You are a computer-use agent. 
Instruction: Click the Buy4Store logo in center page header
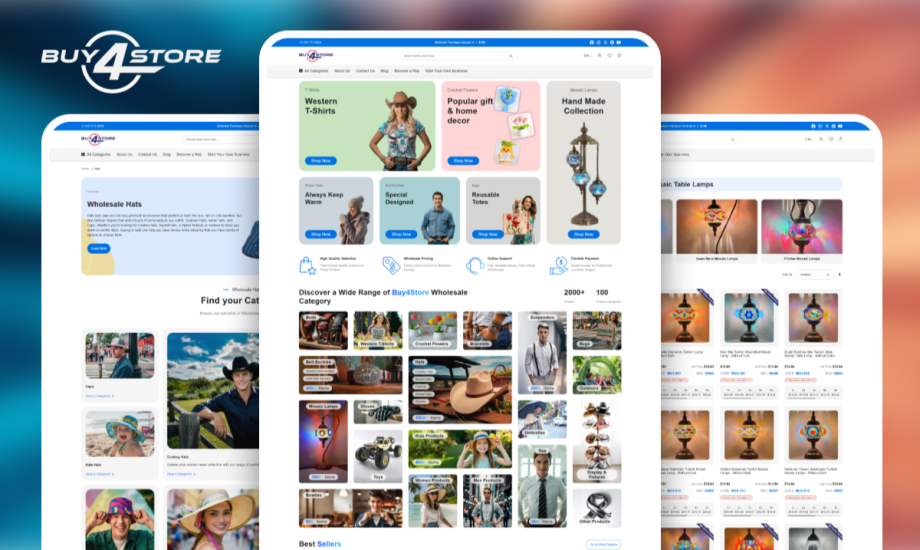316,56
